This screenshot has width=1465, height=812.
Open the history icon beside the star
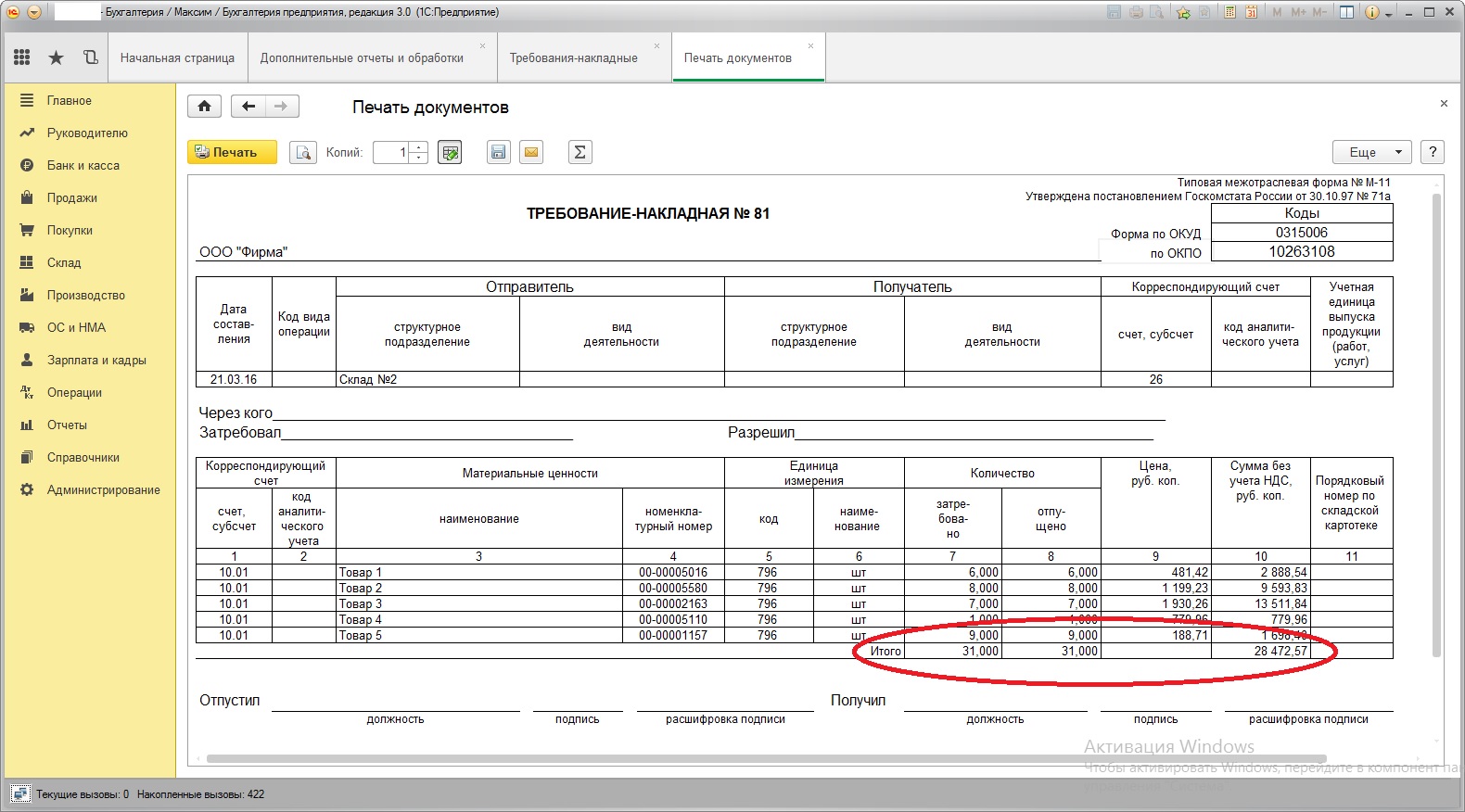[90, 57]
